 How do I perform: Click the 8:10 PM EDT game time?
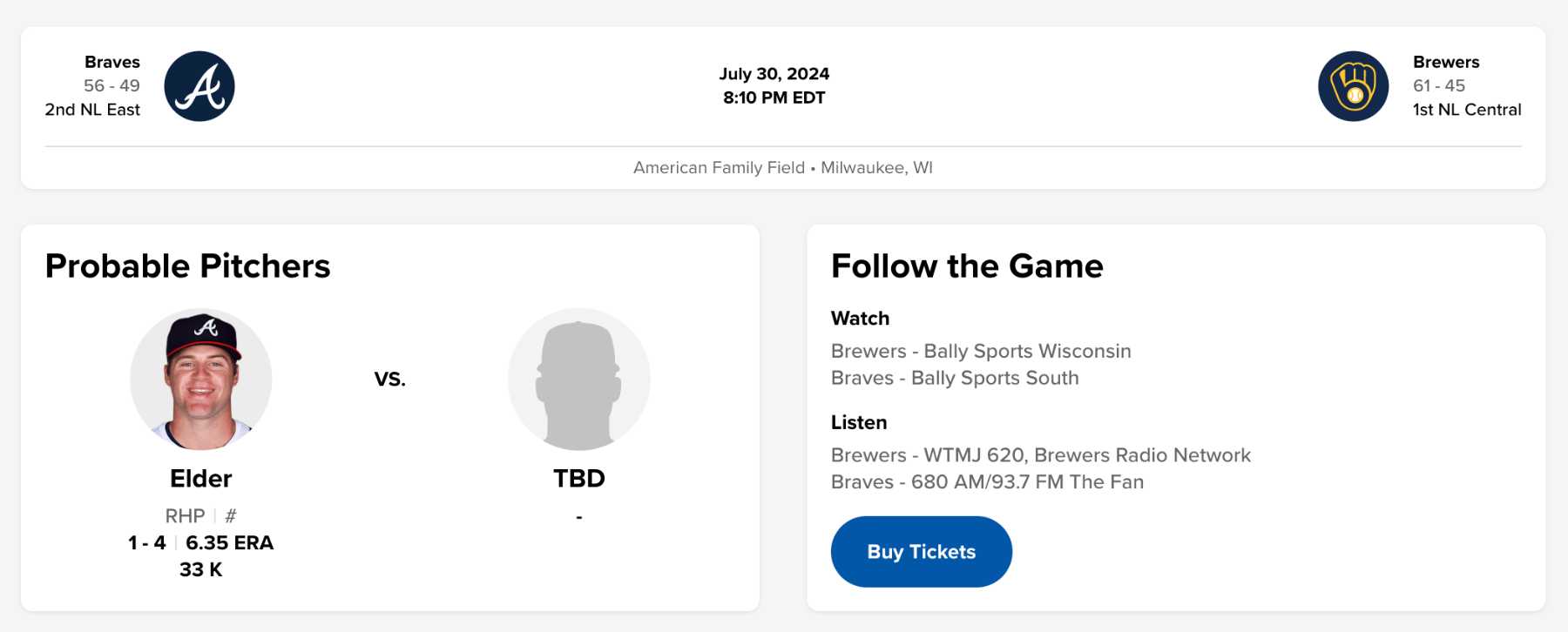pos(774,97)
